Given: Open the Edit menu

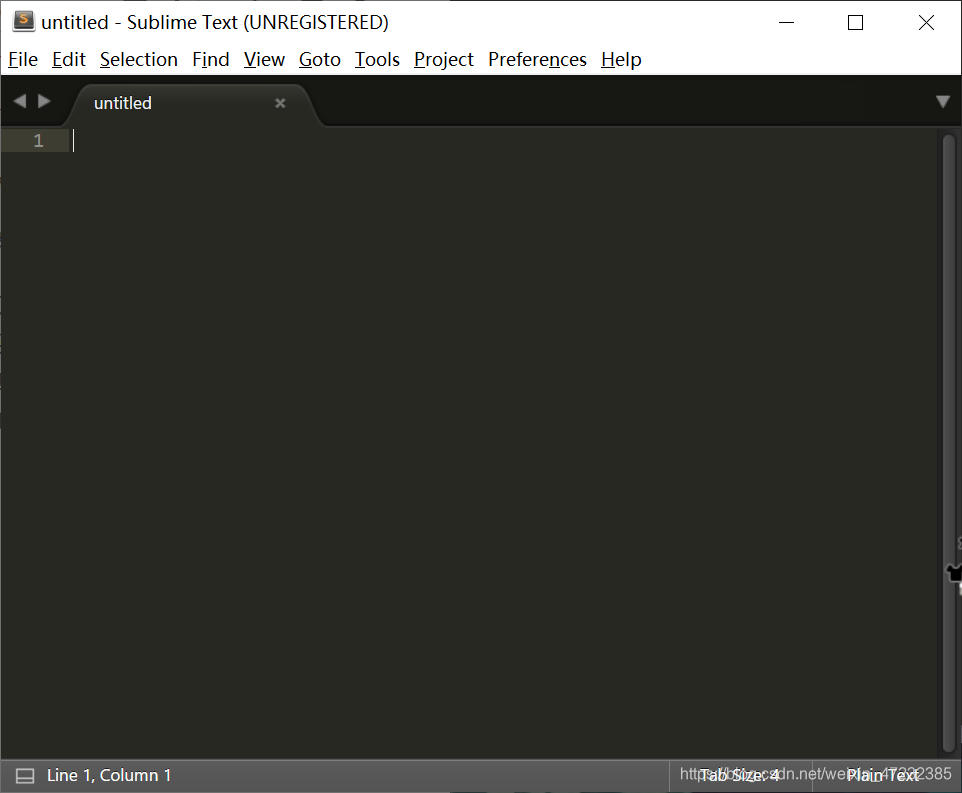Looking at the screenshot, I should click(69, 59).
